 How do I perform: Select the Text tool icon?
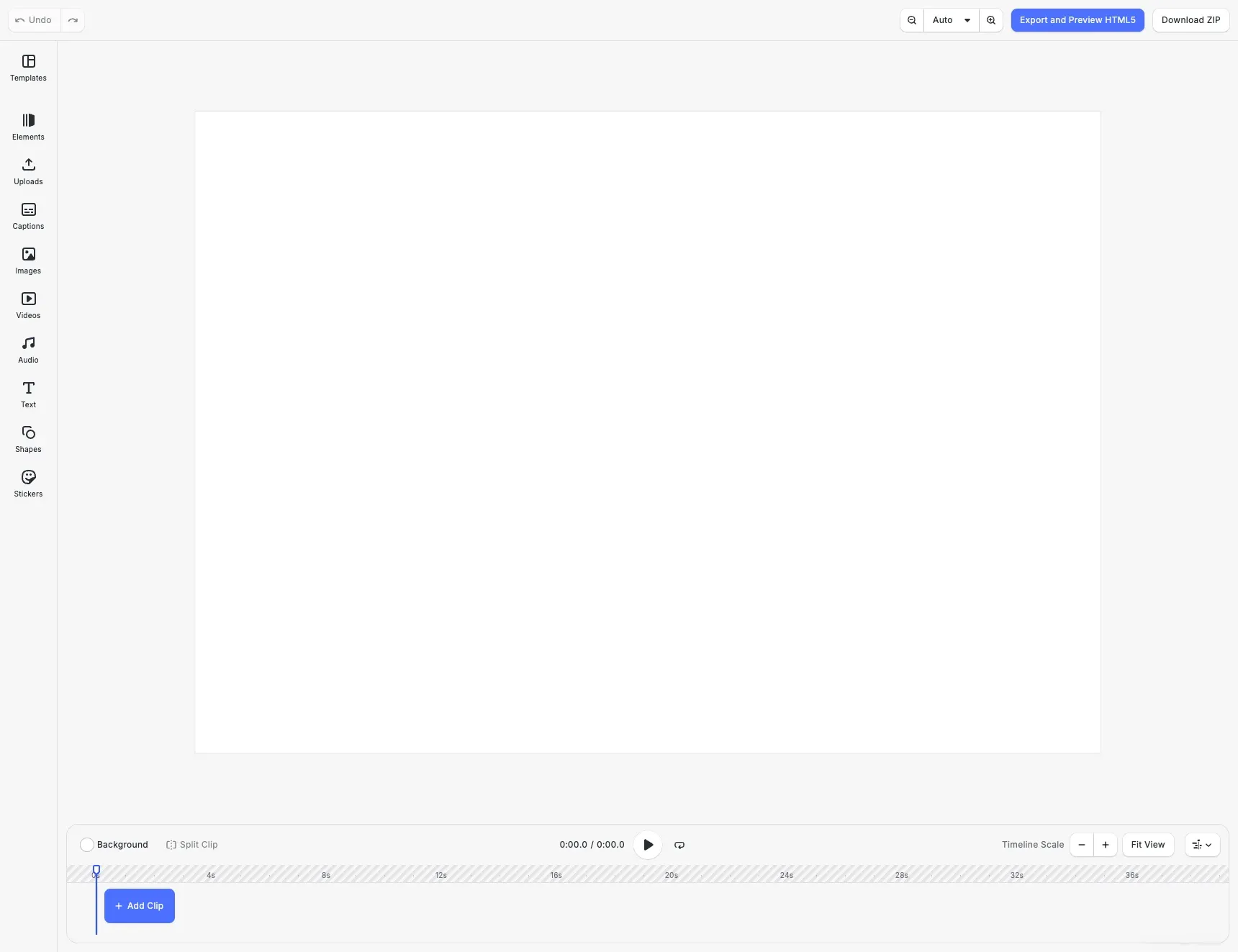(x=28, y=394)
